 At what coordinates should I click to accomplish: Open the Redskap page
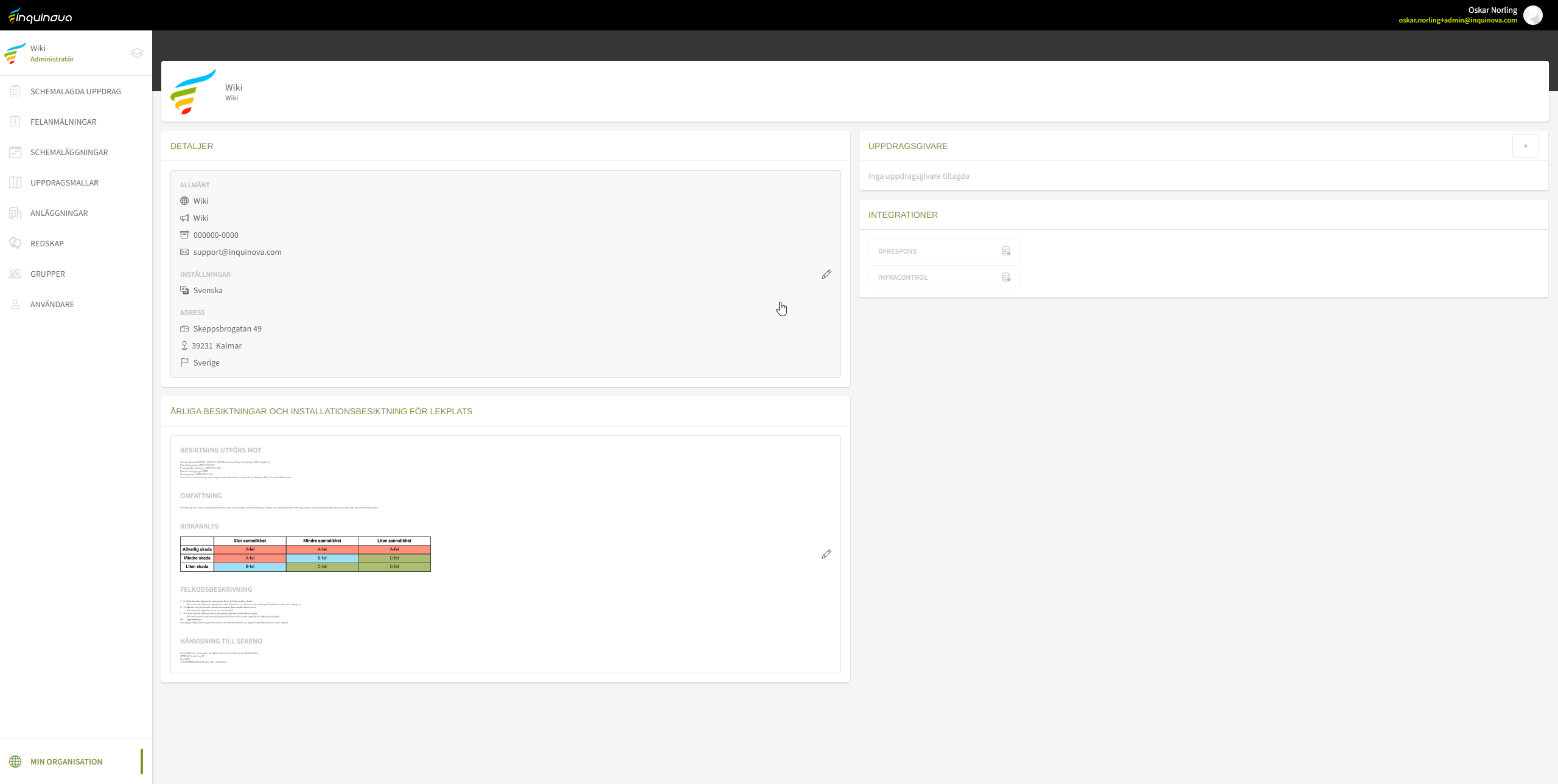(47, 243)
